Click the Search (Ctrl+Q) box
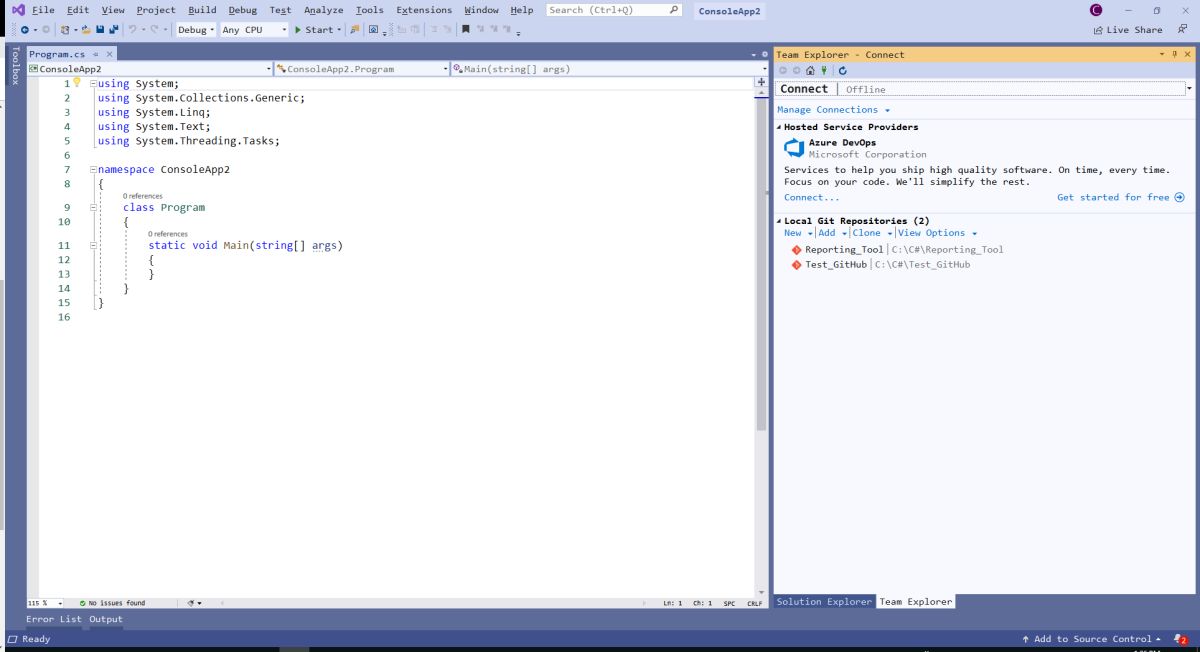The height and width of the screenshot is (652, 1200). (x=615, y=10)
